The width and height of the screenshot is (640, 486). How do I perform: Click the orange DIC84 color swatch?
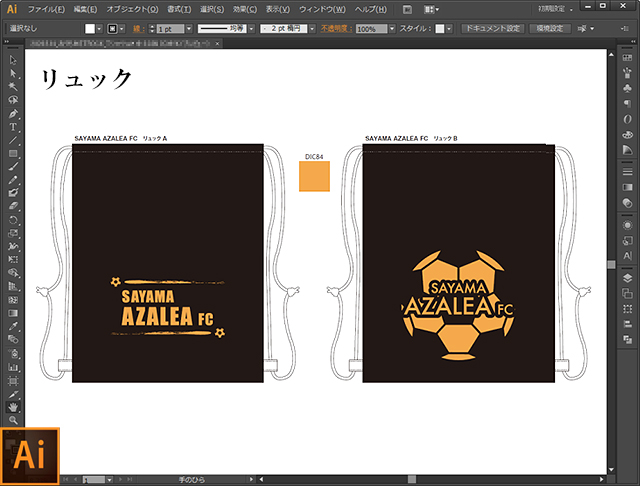tap(315, 177)
